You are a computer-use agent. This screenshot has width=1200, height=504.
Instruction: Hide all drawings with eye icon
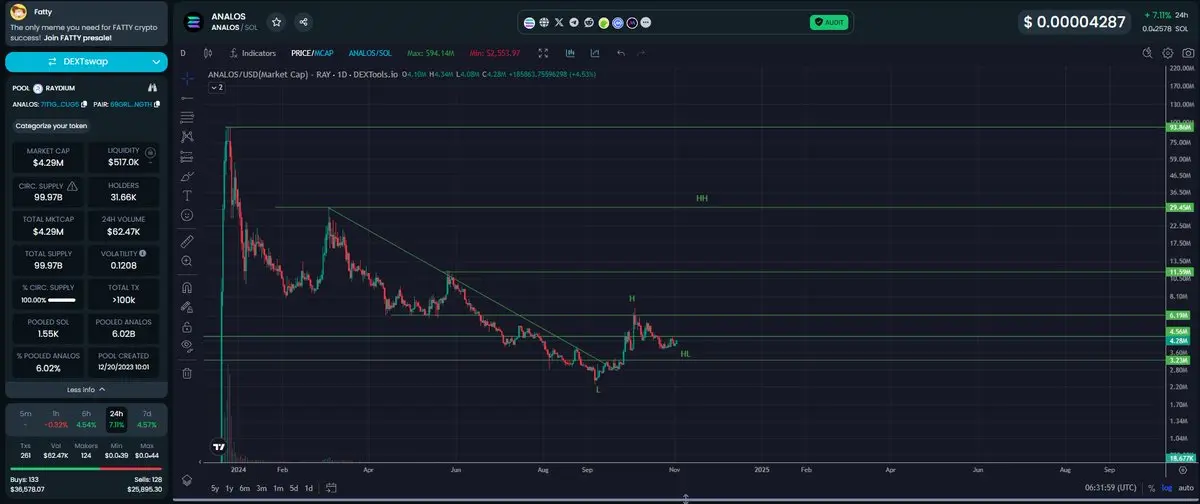187,346
